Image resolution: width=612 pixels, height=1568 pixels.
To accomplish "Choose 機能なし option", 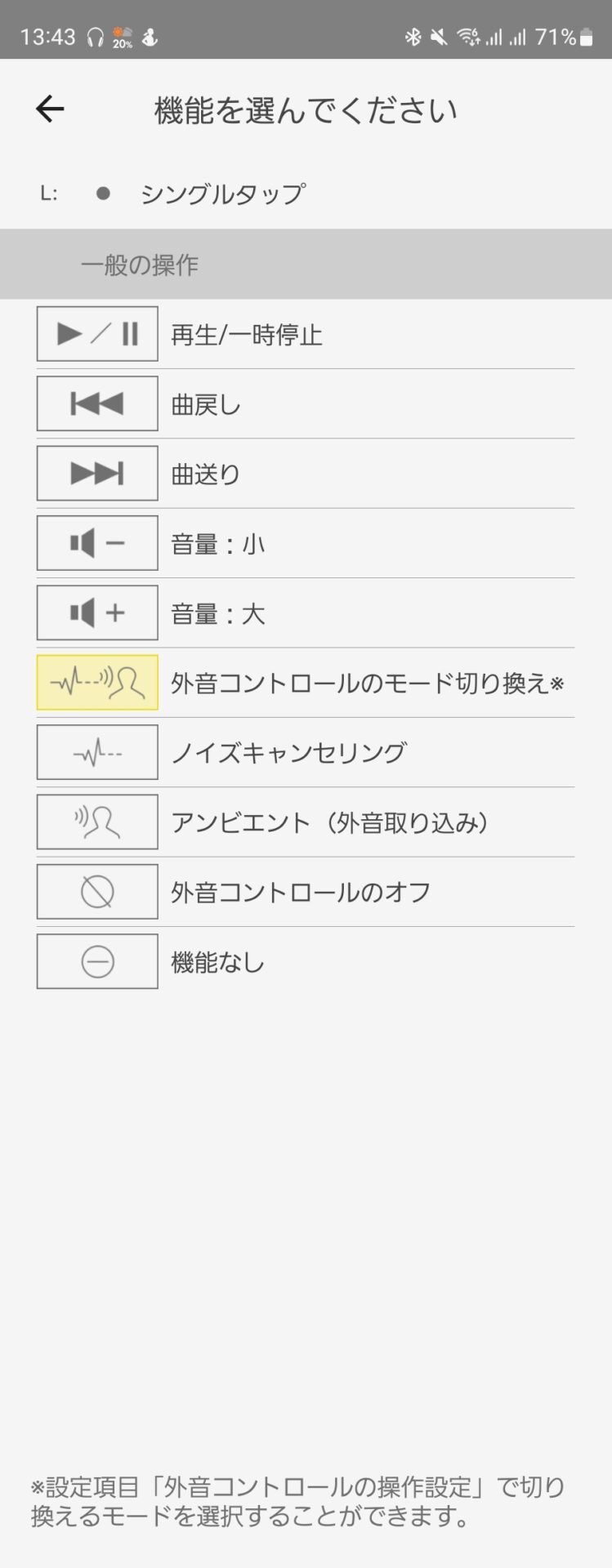I will coord(218,962).
